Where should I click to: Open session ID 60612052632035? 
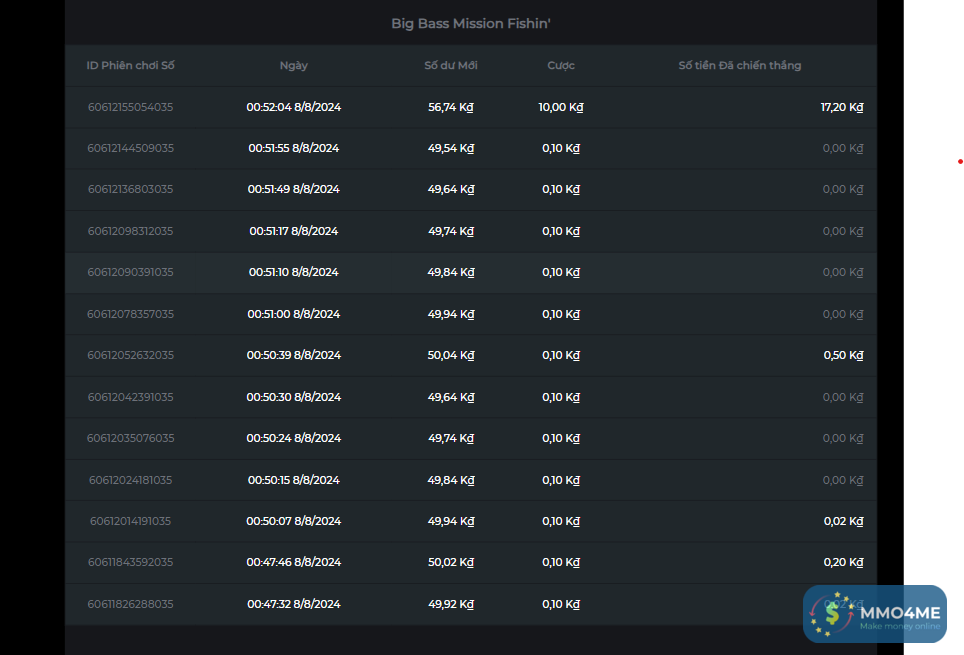click(x=130, y=355)
